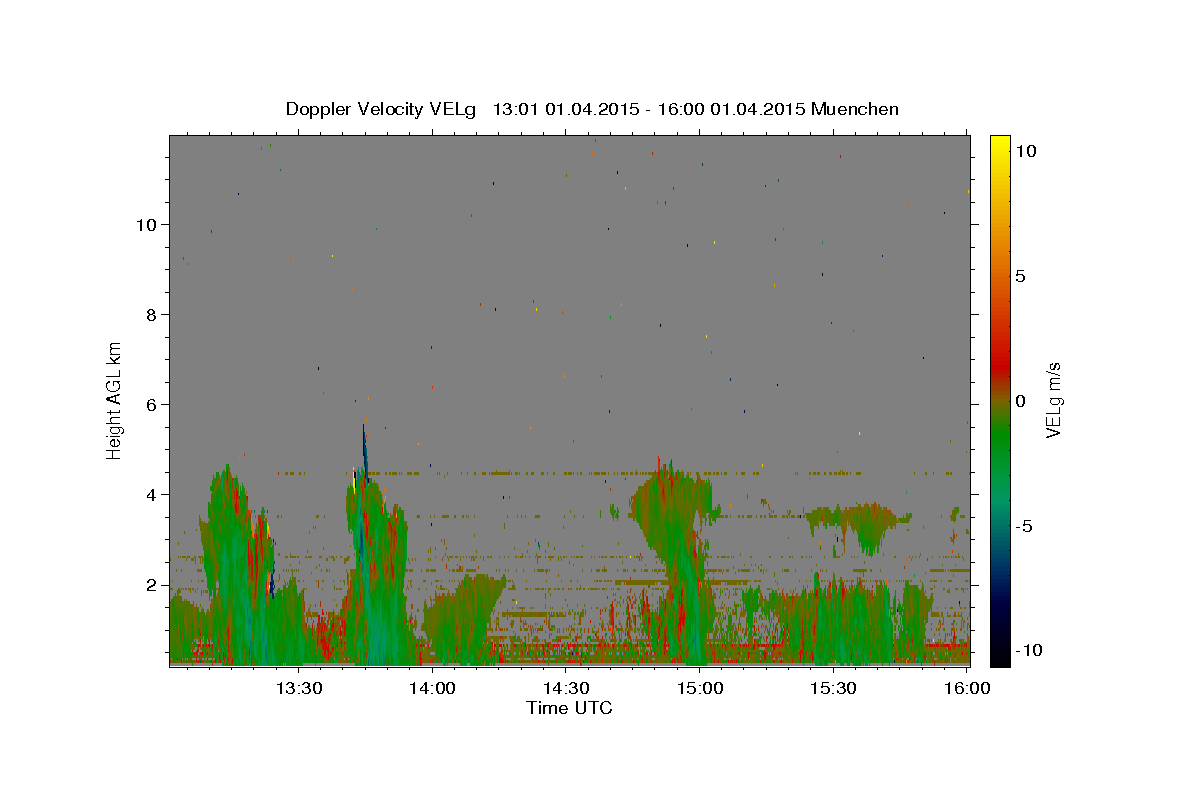Click the colorbar value -10 label

point(1027,651)
